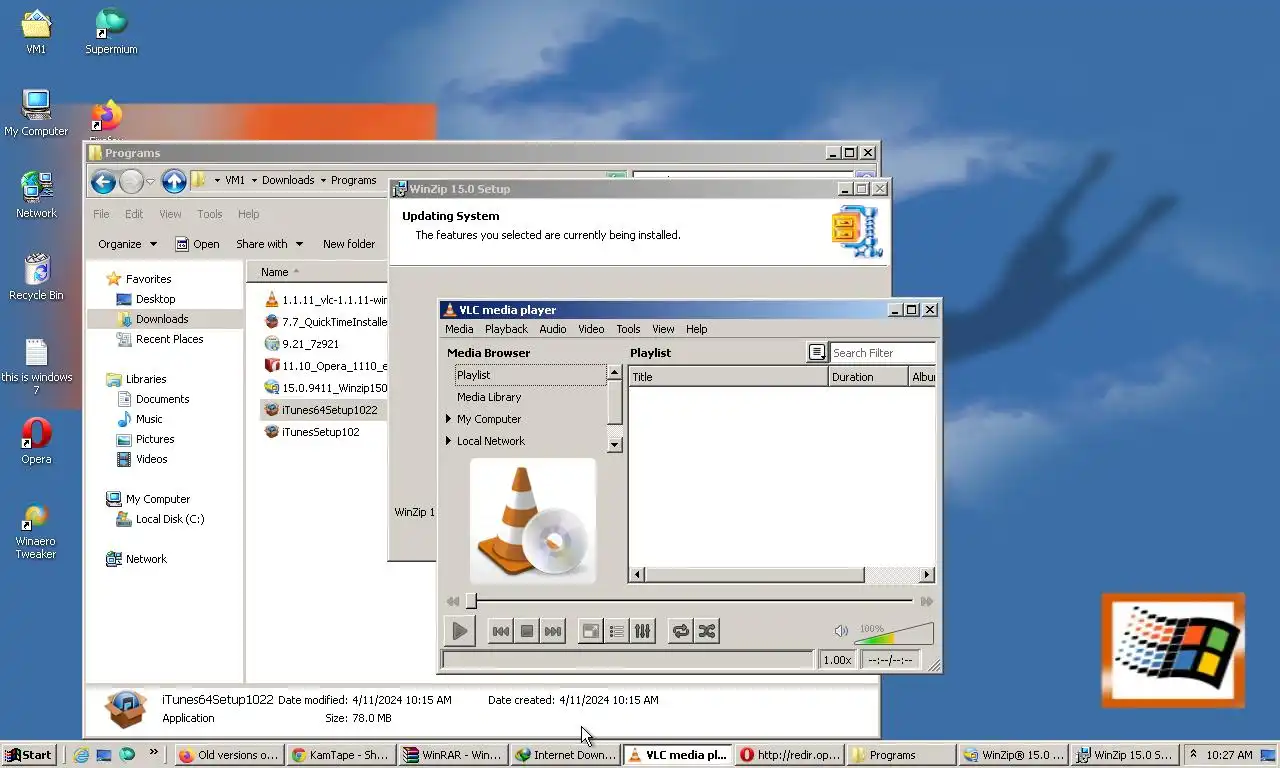Open VLC Help menu
The height and width of the screenshot is (768, 1280).
pos(697,329)
